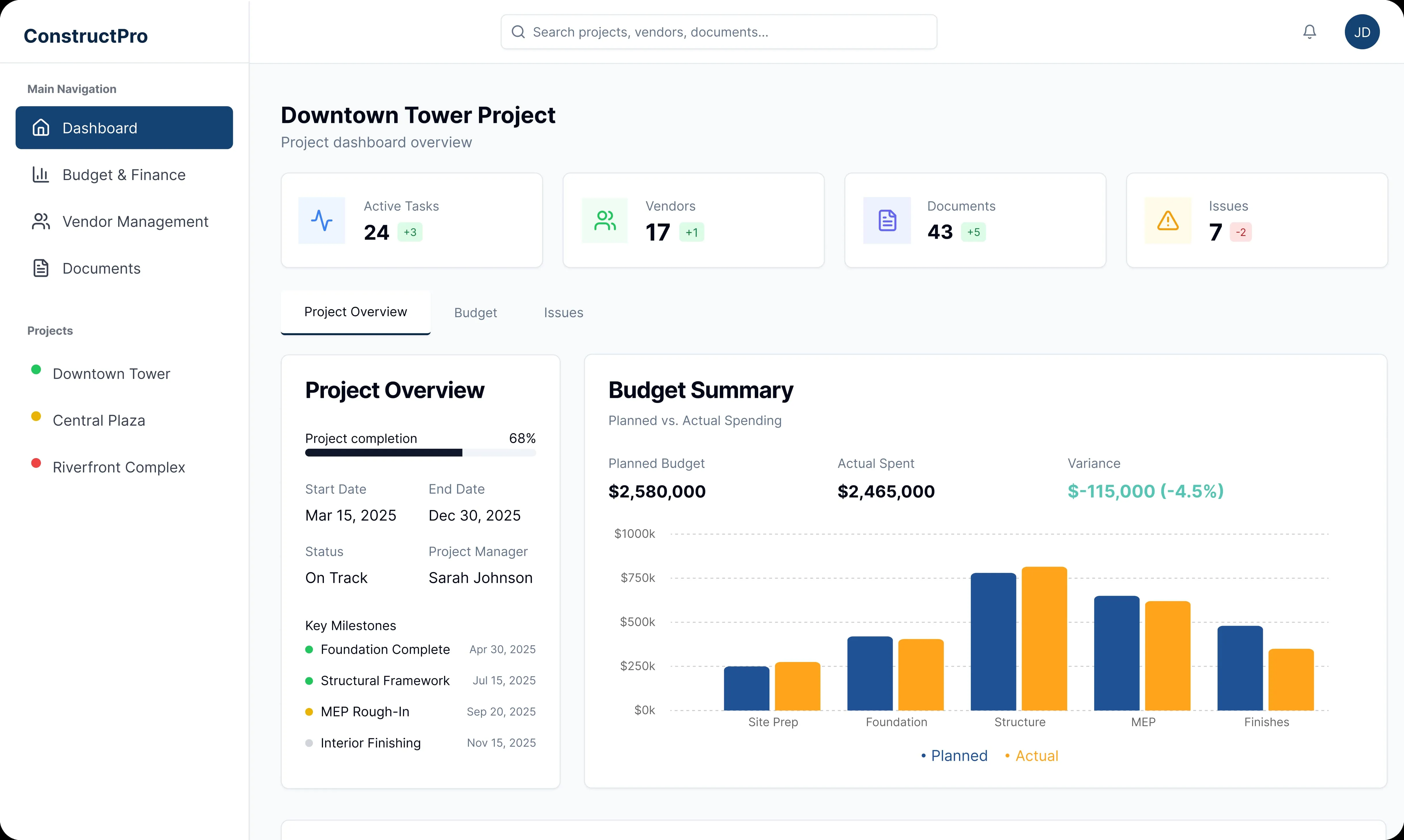Click the Foundation Complete milestone
Image resolution: width=1404 pixels, height=840 pixels.
[x=420, y=649]
